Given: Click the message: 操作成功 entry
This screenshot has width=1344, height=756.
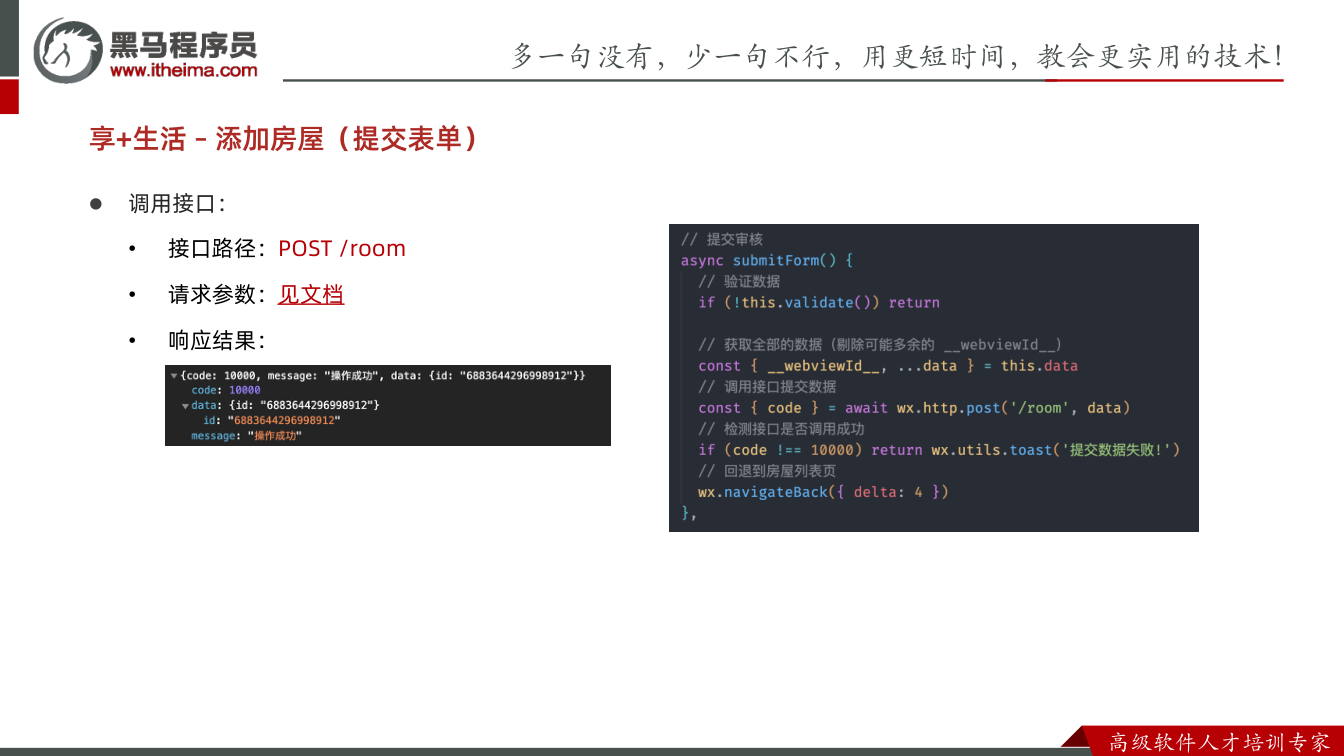Looking at the screenshot, I should [x=246, y=436].
